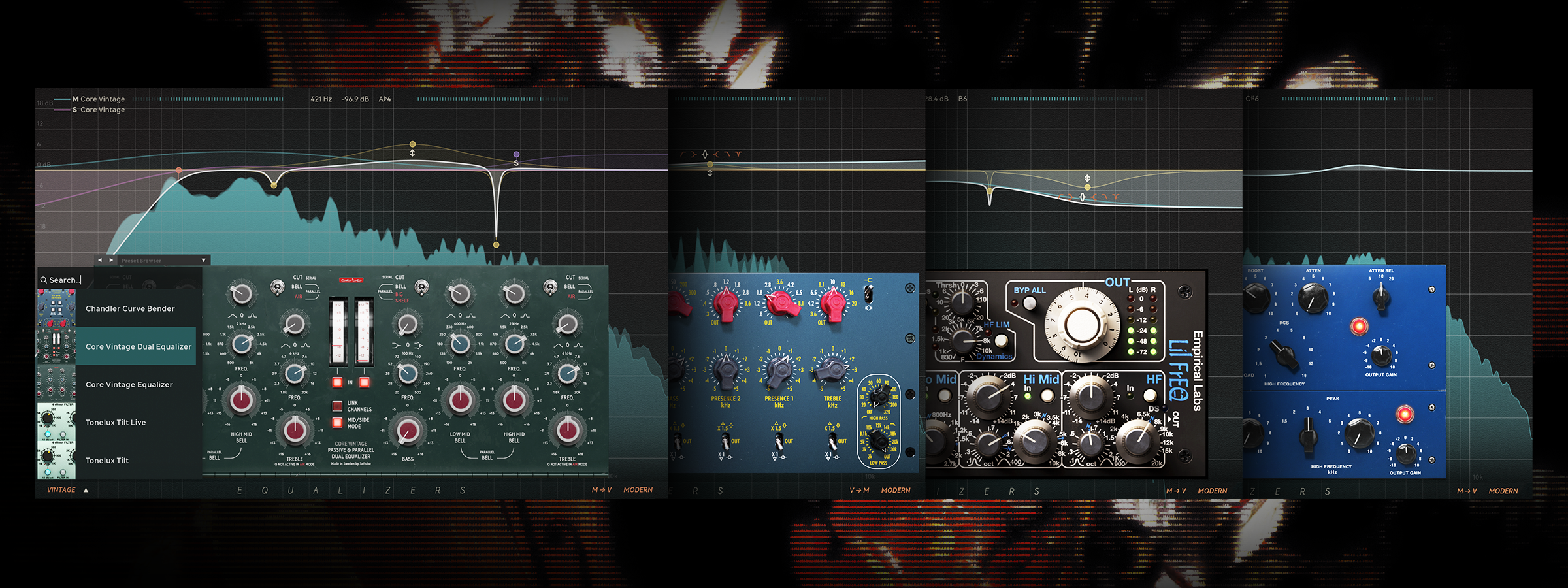Viewport: 1568px width, 588px height.
Task: Click the previous preset left arrow
Action: [x=100, y=260]
